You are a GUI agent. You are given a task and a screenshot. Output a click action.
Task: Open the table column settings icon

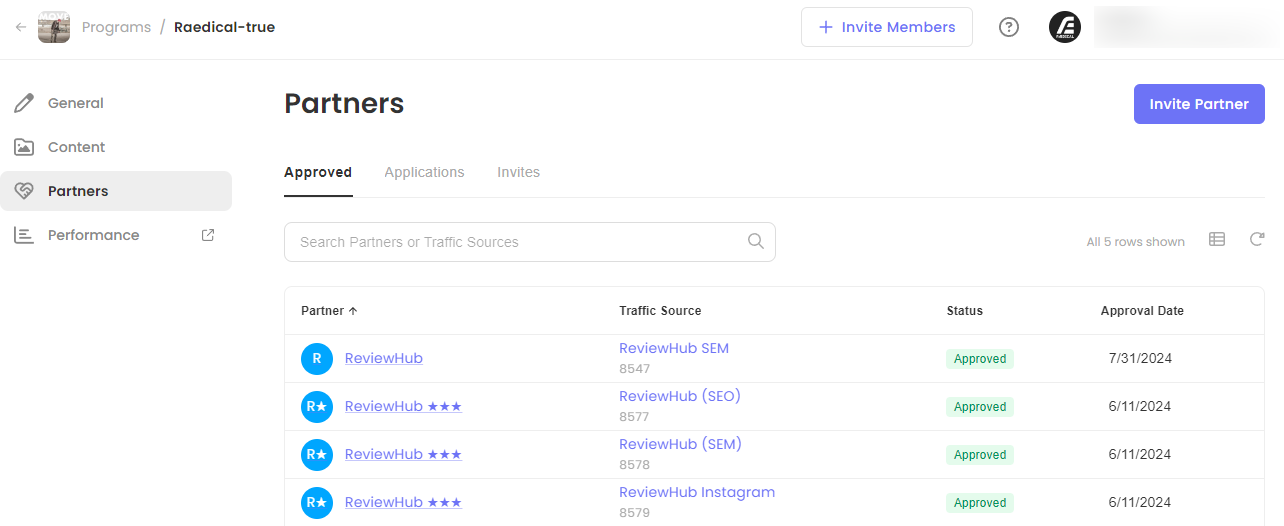click(1217, 240)
